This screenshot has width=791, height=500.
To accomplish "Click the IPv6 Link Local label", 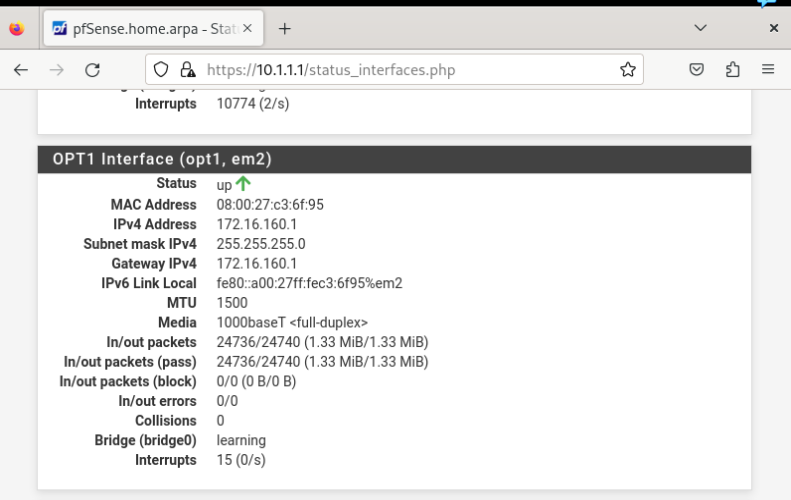I will 149,284.
